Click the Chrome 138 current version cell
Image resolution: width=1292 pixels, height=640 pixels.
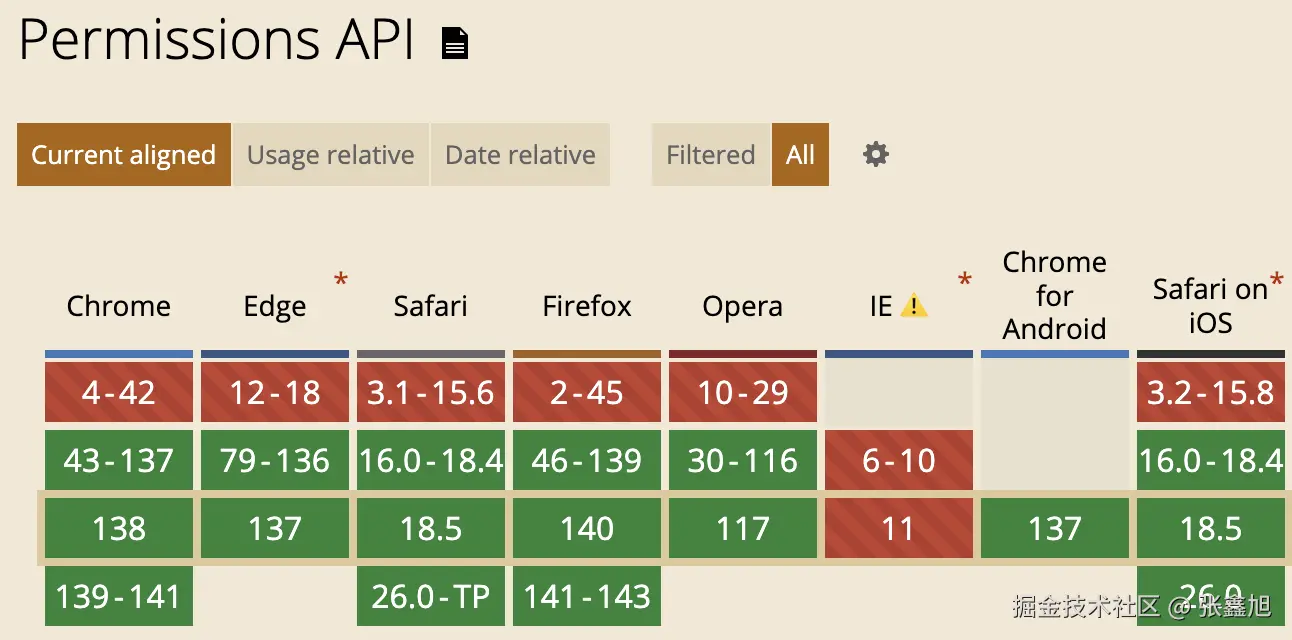[x=119, y=528]
